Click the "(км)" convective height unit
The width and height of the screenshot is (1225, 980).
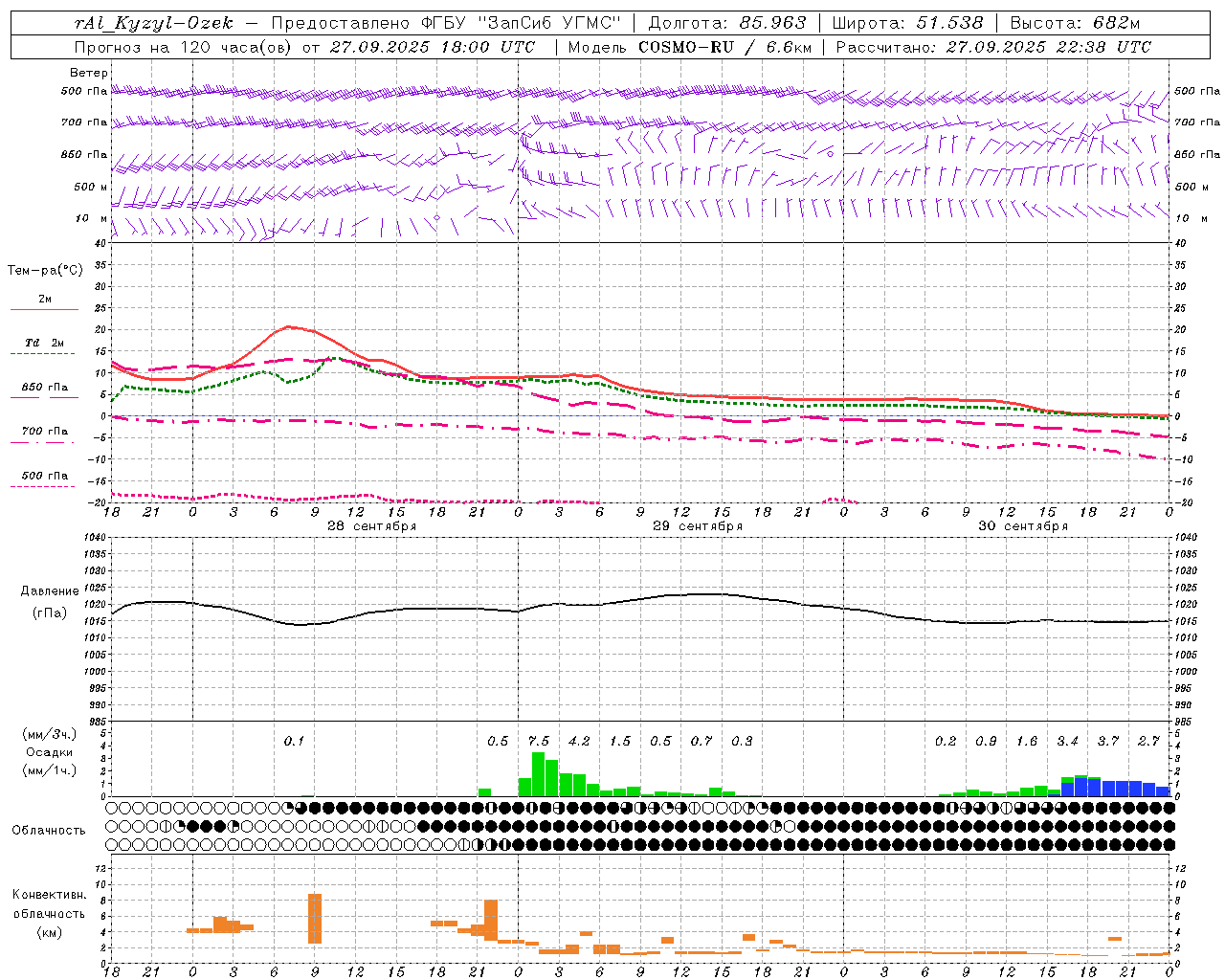(49, 932)
